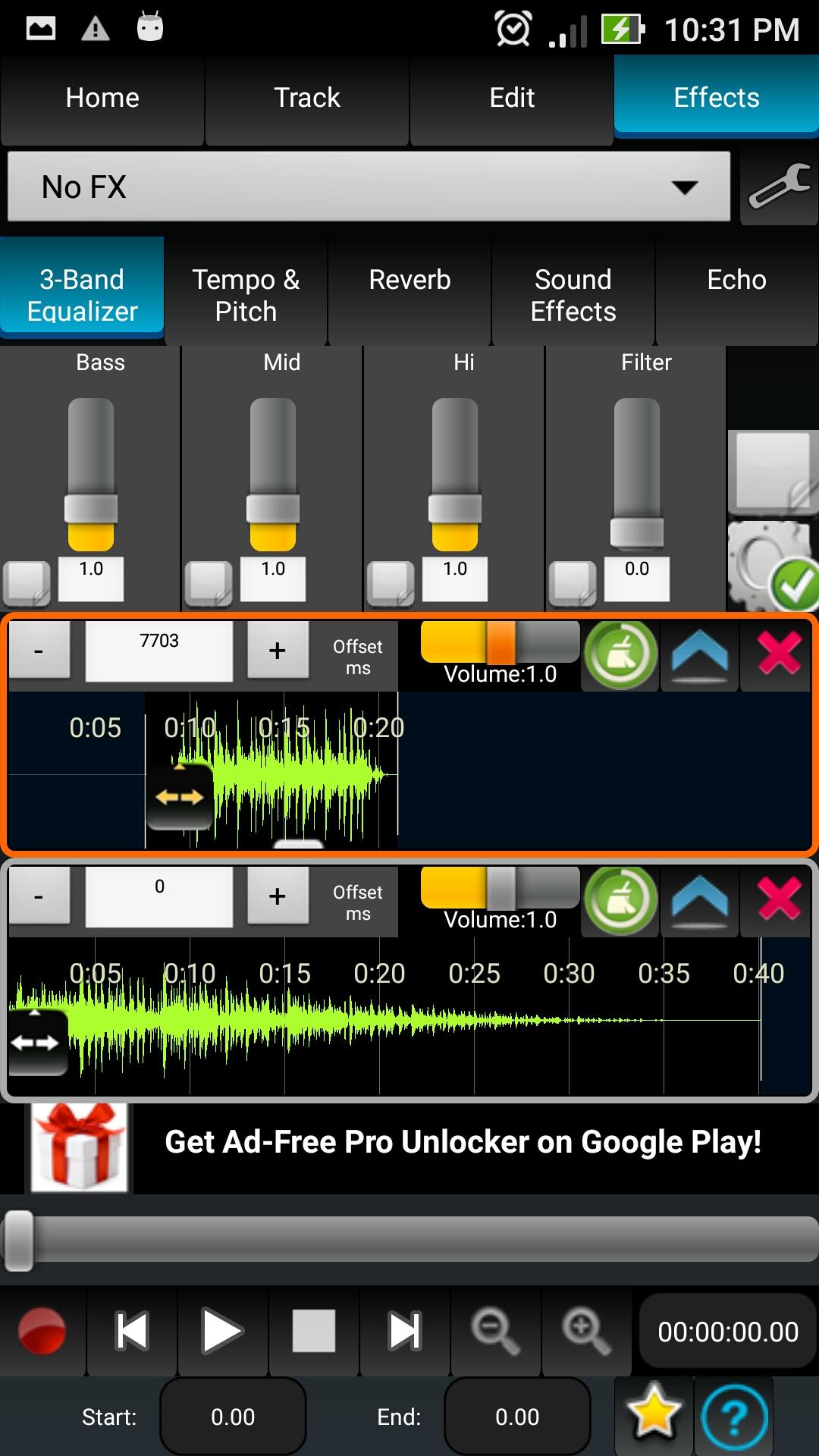Screen dimensions: 819x1456
Task: Start playback with the play button
Action: pyautogui.click(x=222, y=1331)
